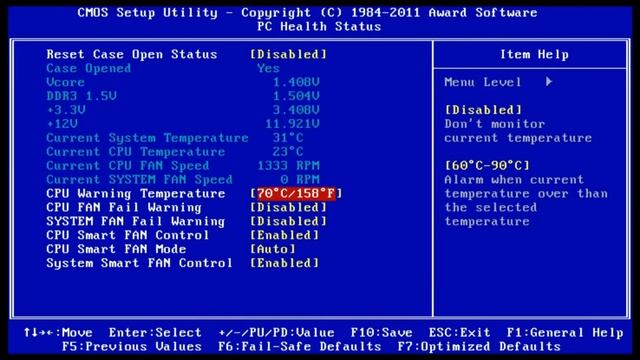Click the Vcore reading 1.408V
The image size is (640, 360).
[296, 82]
